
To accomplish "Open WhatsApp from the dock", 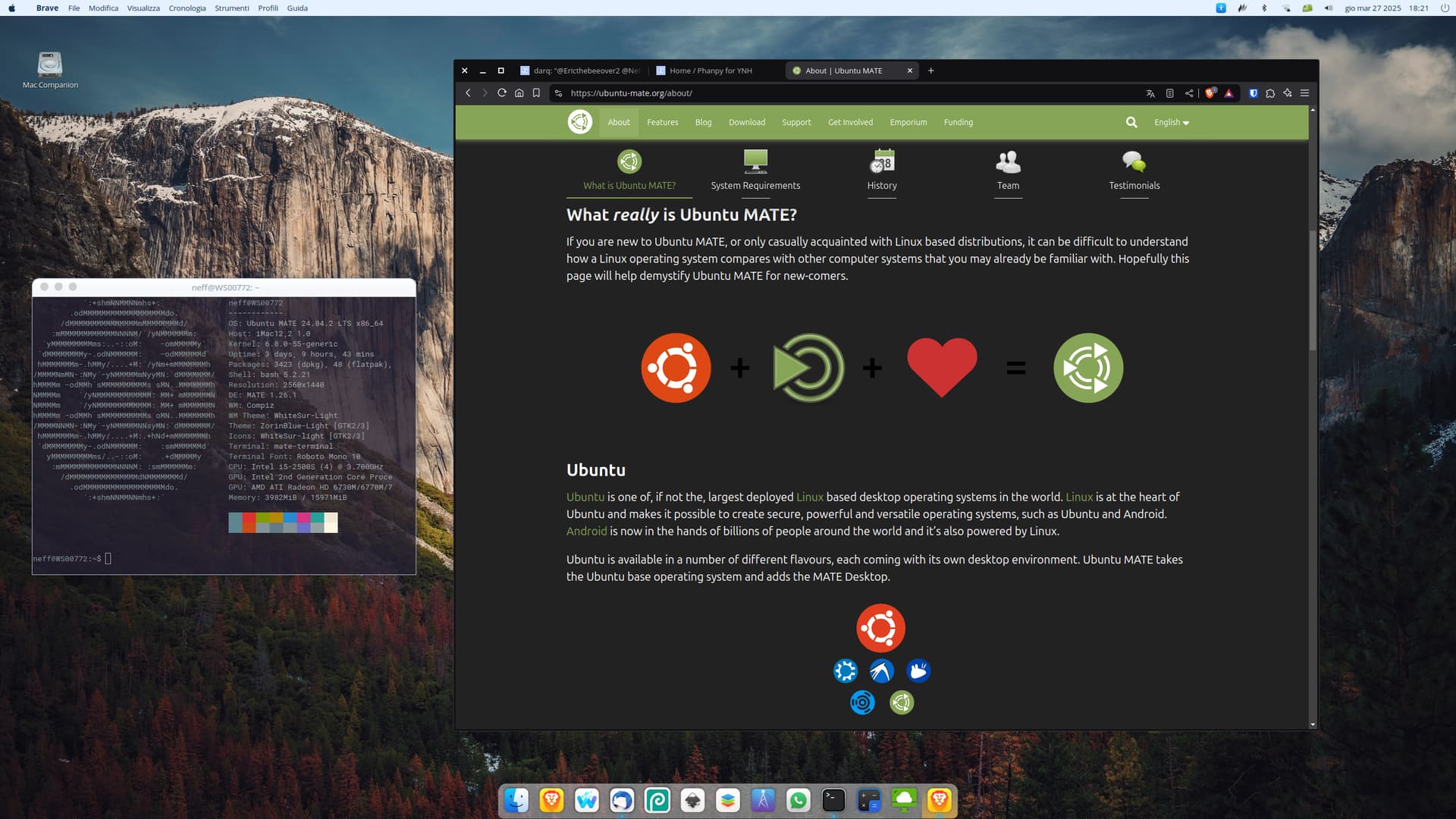I will (x=798, y=800).
